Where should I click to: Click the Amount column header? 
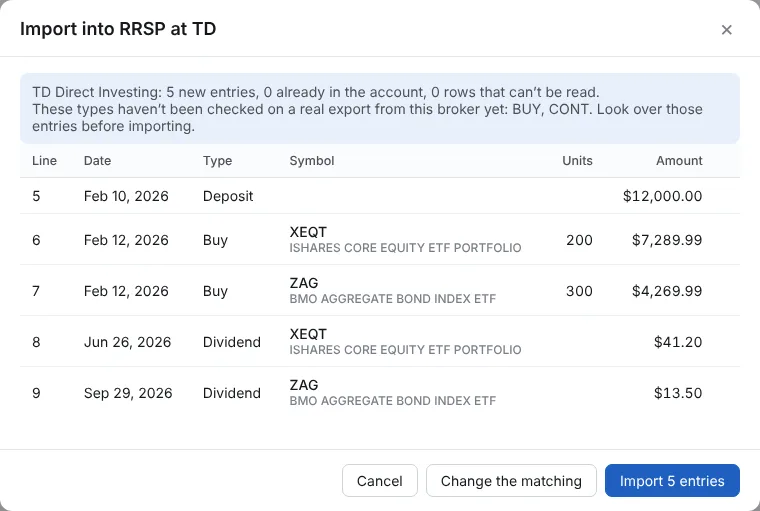point(679,160)
